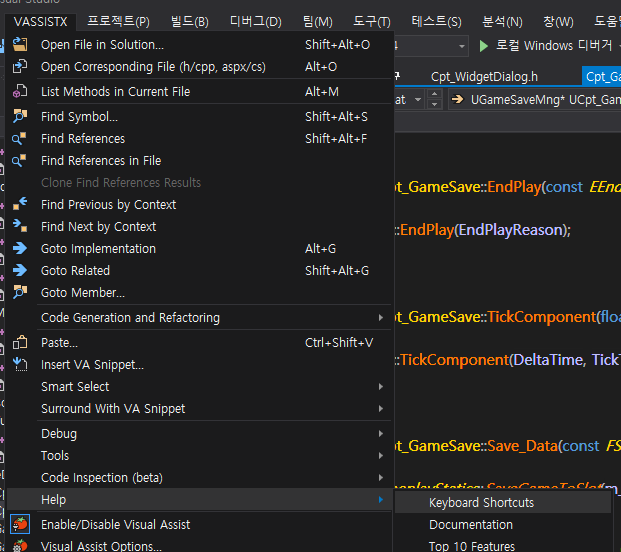
Task: Click the Goto Implementation arrow icon
Action: [20, 249]
